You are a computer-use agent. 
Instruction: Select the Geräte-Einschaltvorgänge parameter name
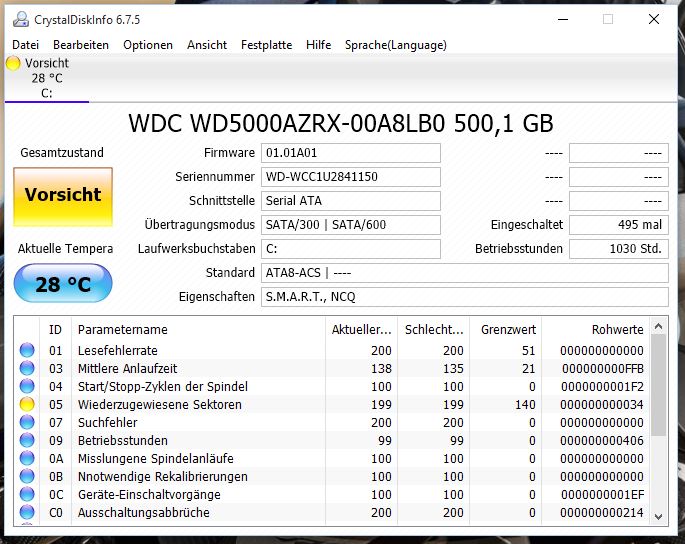(149, 494)
